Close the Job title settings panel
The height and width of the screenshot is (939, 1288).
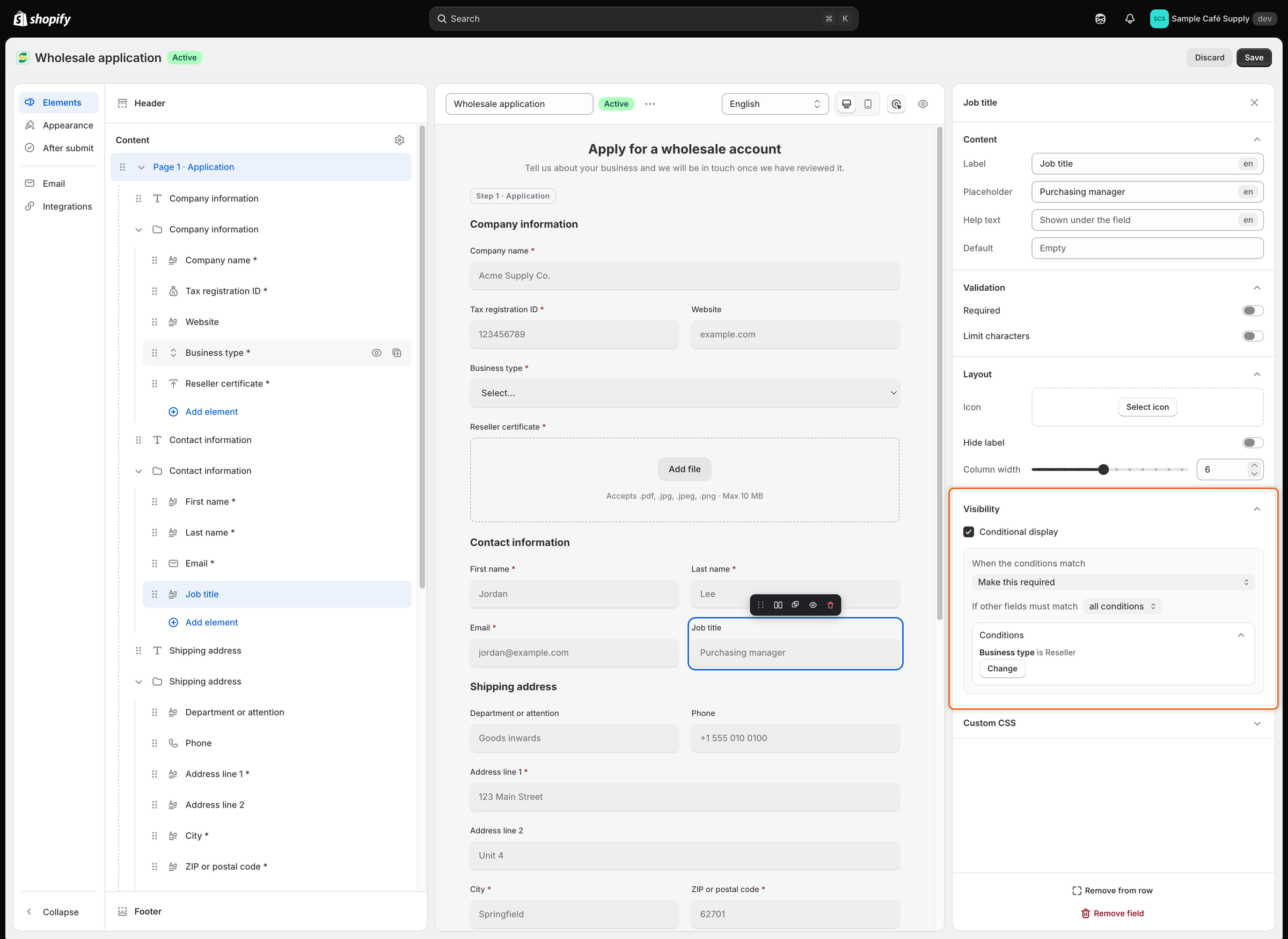1255,103
